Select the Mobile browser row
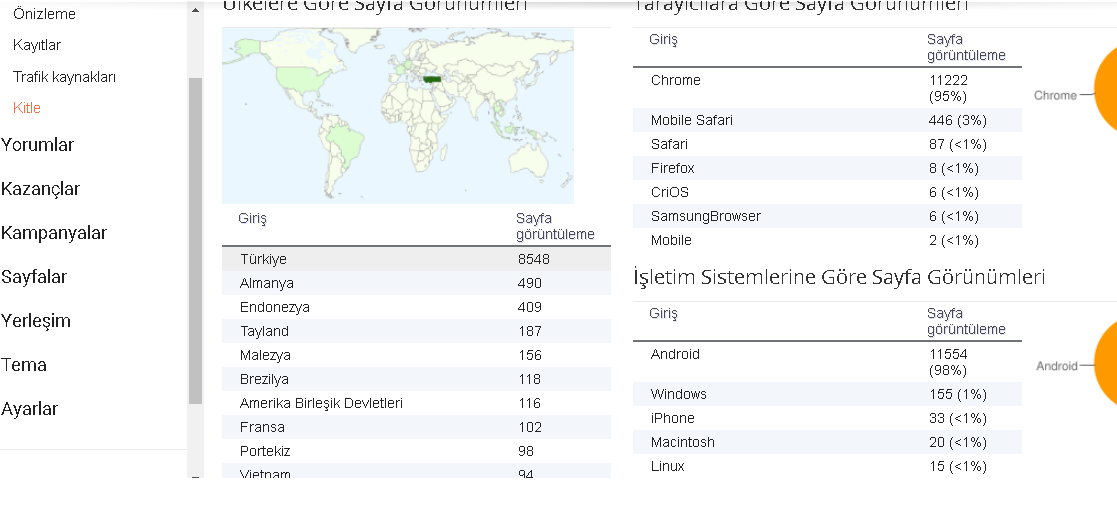This screenshot has height=512, width=1117. (827, 240)
